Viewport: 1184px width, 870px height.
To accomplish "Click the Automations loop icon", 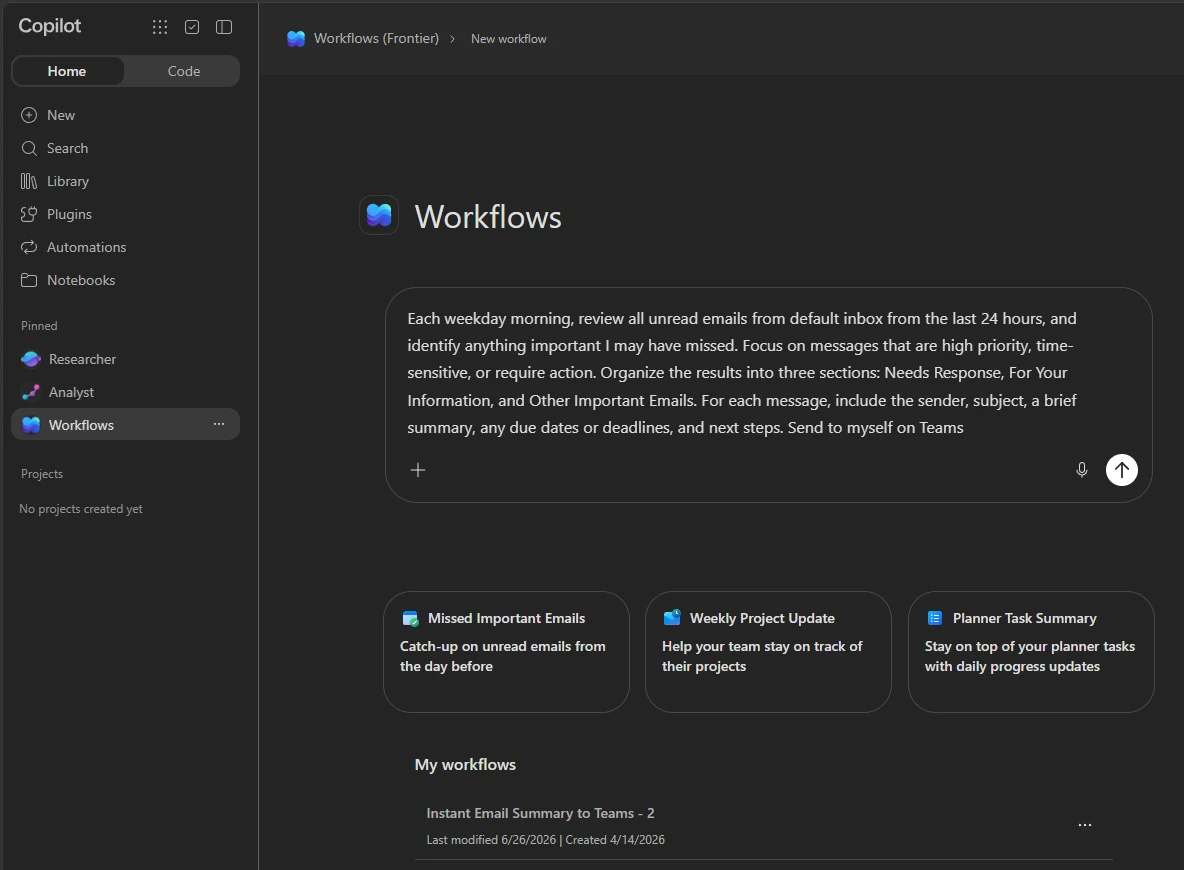I will point(29,247).
